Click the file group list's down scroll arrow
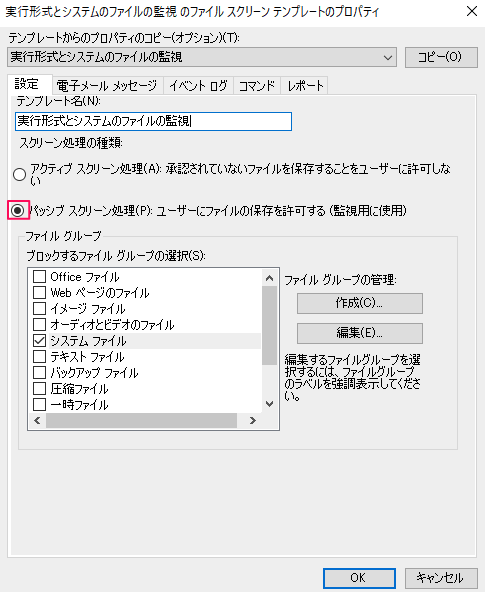 [269, 404]
